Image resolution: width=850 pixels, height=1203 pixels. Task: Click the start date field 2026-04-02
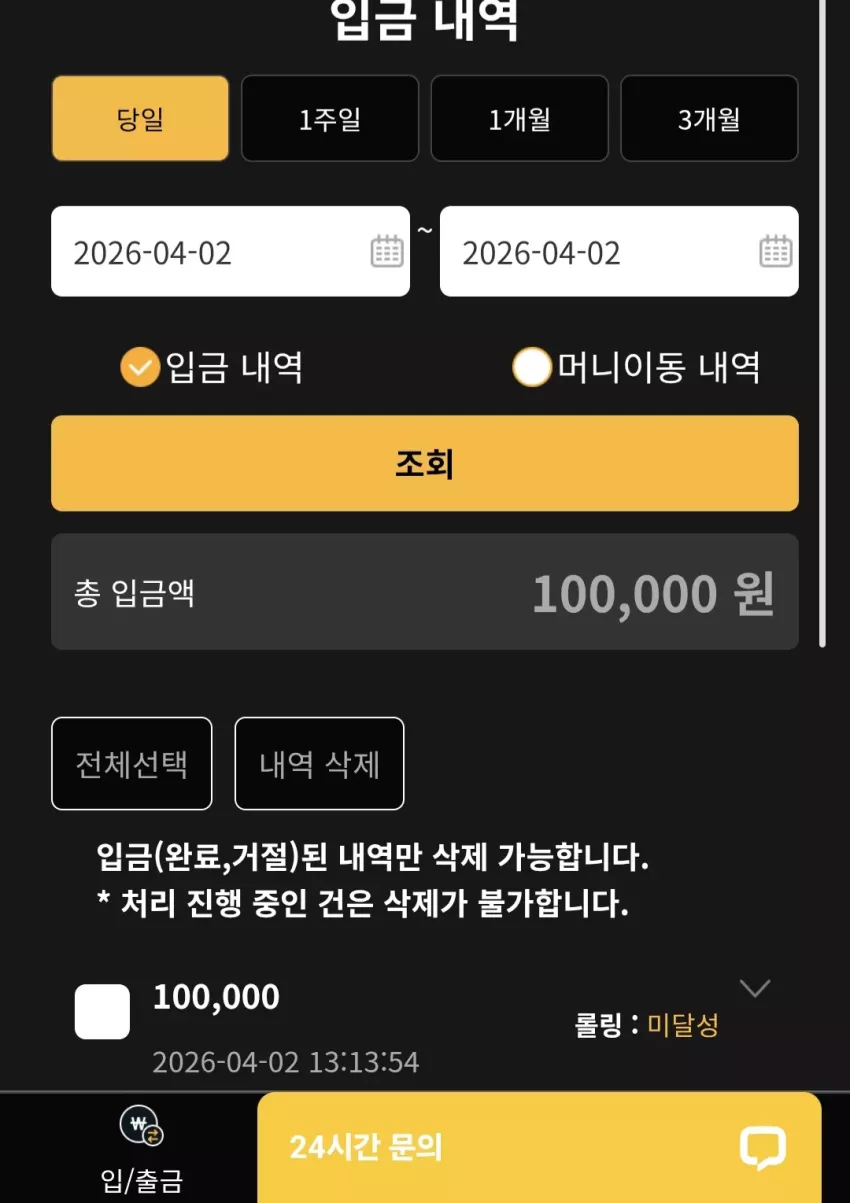[x=230, y=251]
